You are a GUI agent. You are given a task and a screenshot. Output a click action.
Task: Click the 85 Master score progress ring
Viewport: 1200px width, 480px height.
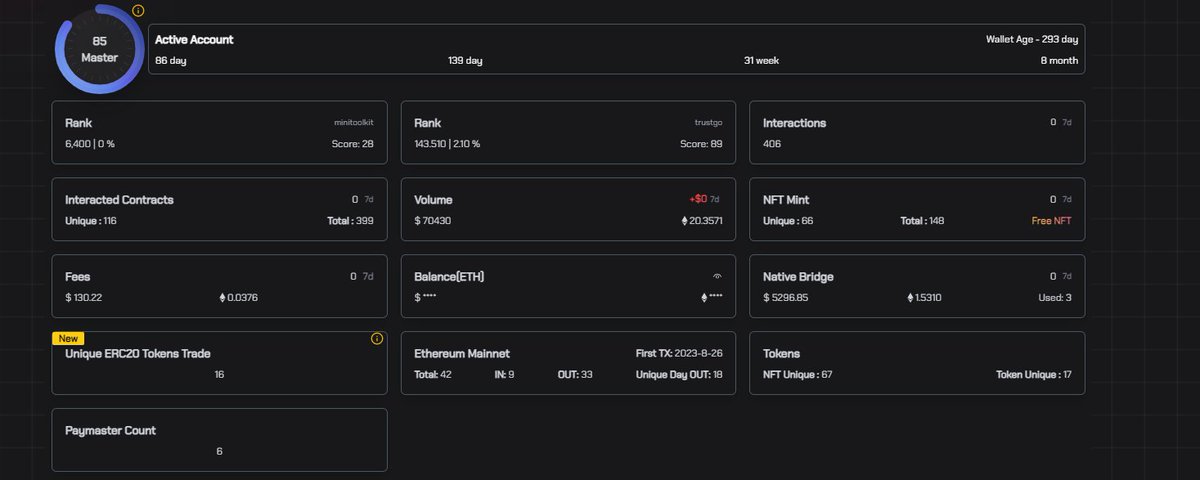(x=100, y=49)
